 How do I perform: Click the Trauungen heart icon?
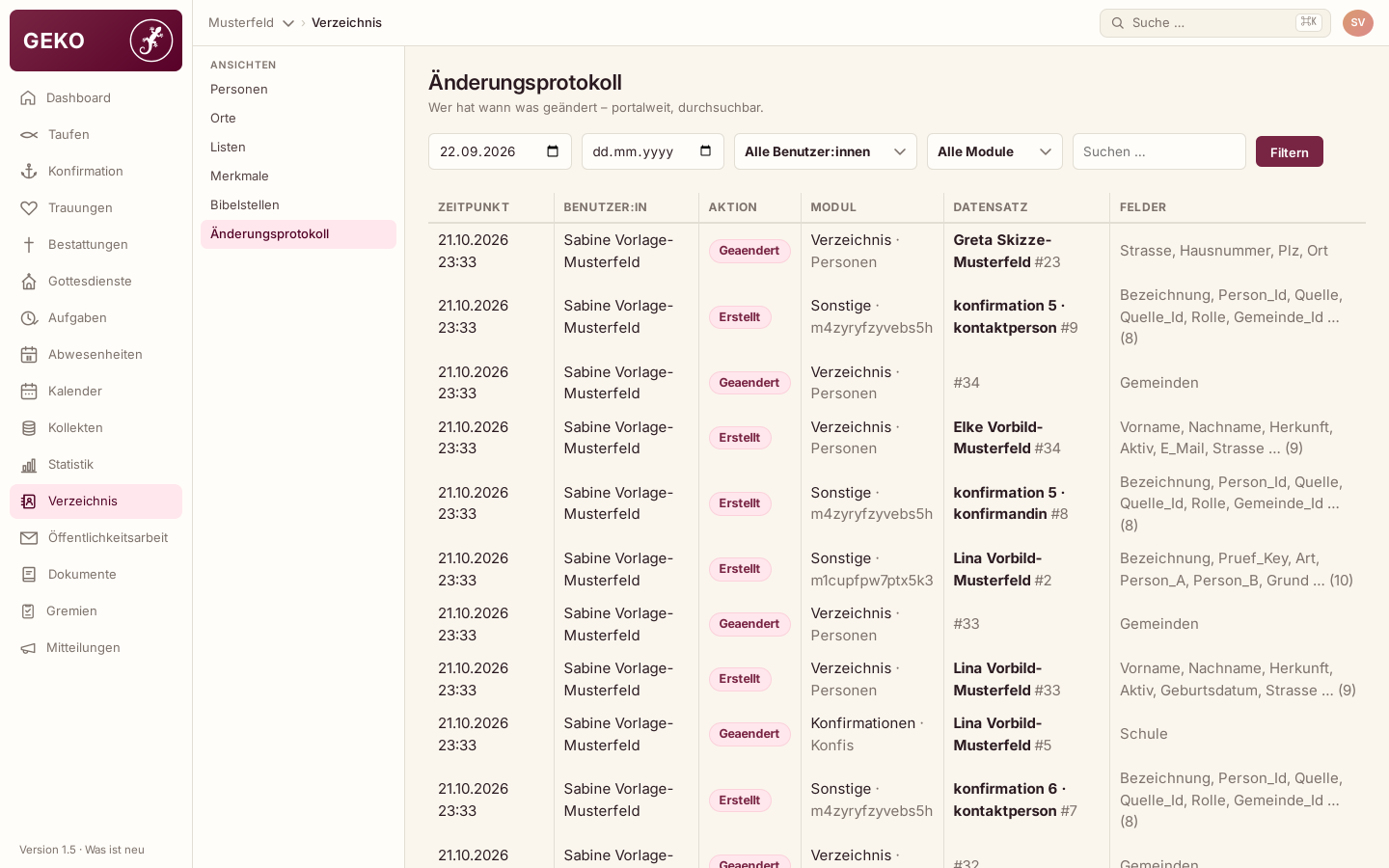point(29,207)
